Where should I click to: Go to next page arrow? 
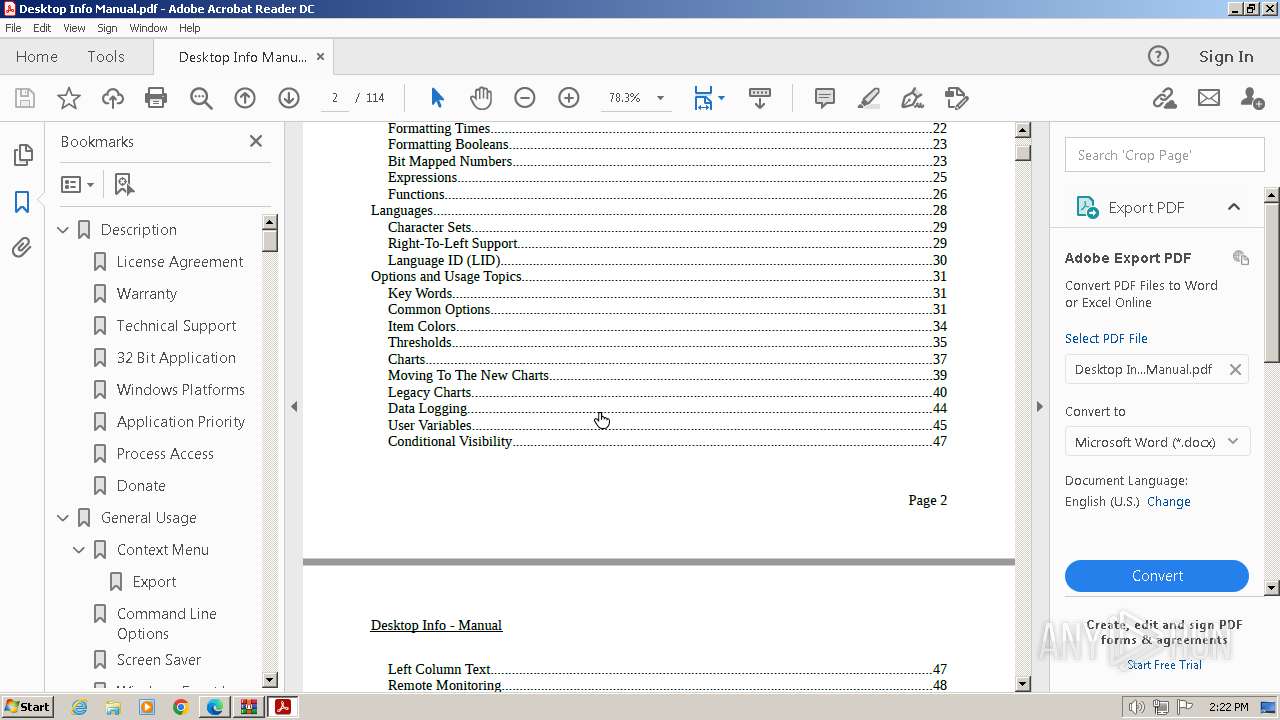[289, 98]
